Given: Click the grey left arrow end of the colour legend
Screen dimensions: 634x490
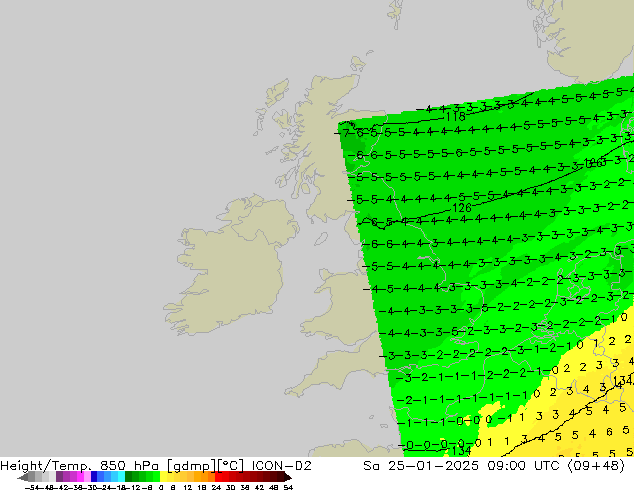Looking at the screenshot, I should pyautogui.click(x=22, y=477).
